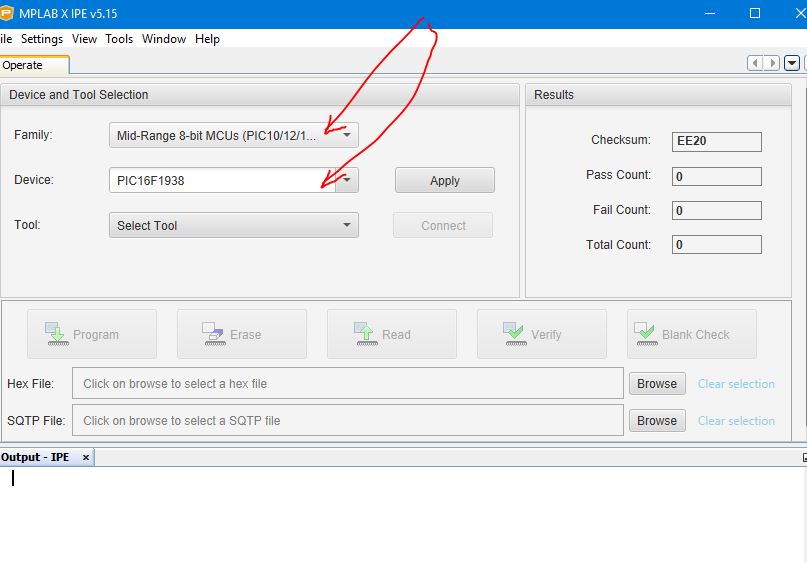This screenshot has width=807, height=563.
Task: Maximize the MPLAB X IPE window
Action: (x=755, y=13)
